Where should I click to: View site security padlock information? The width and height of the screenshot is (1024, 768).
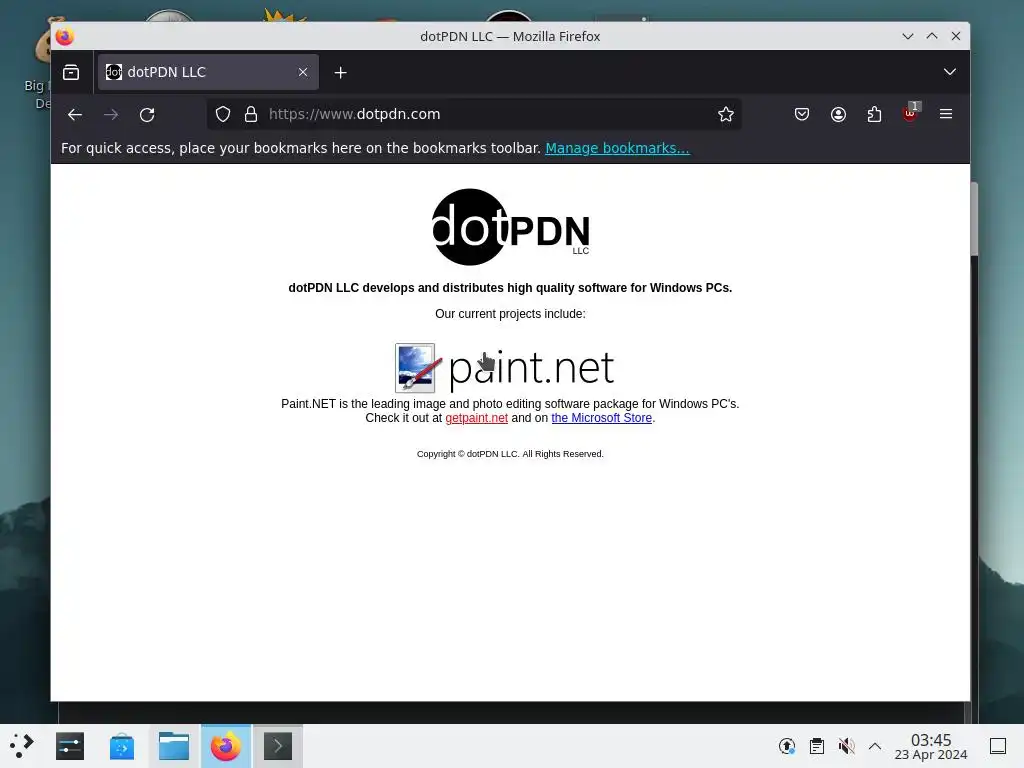click(x=251, y=114)
